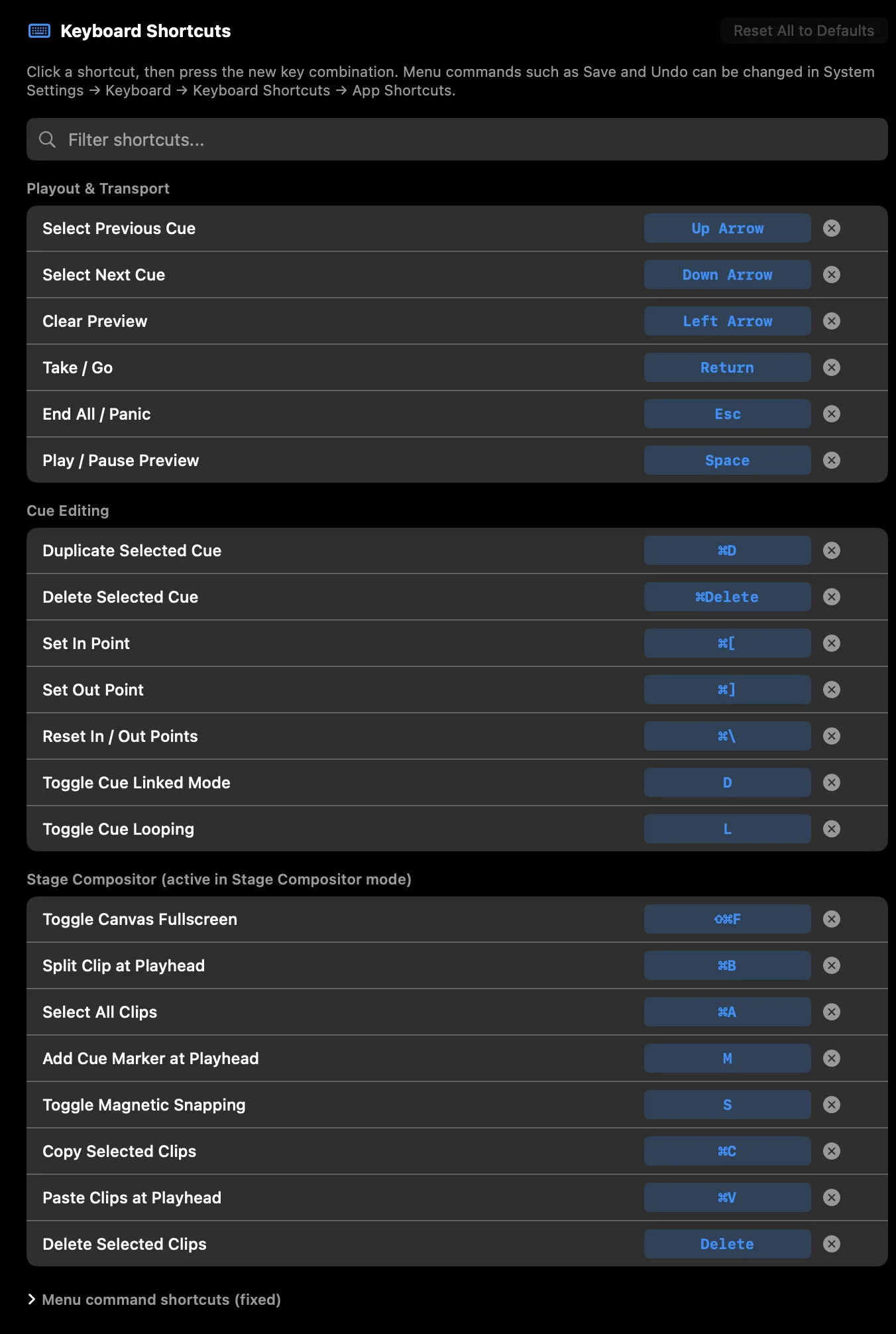Remove the End All / Panic shortcut

pyautogui.click(x=832, y=414)
